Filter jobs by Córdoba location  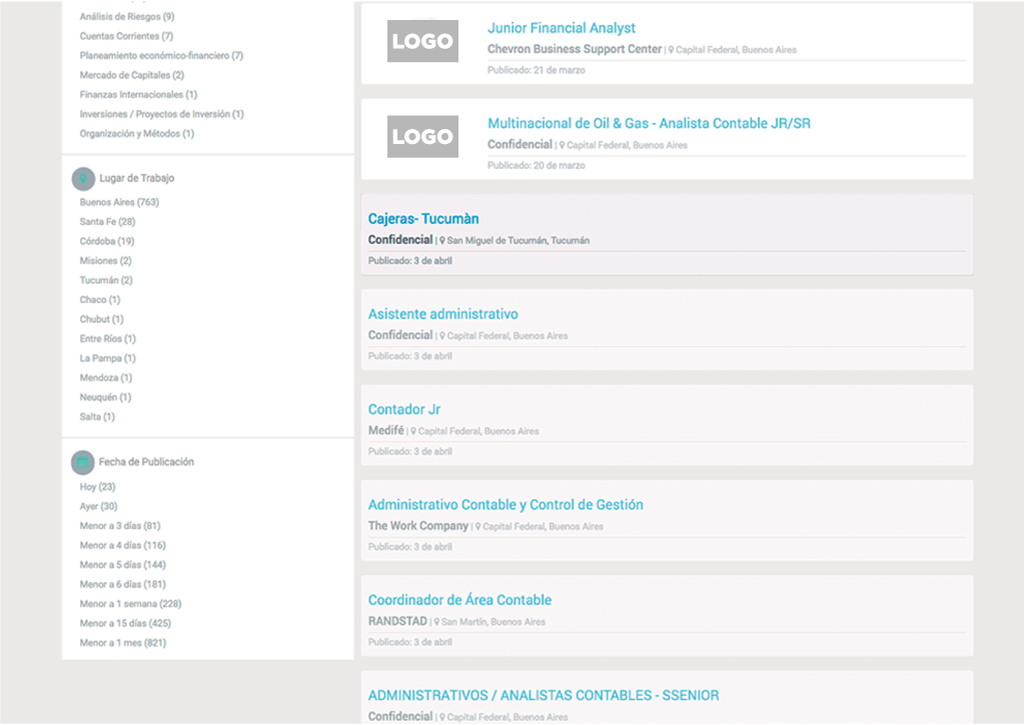[106, 241]
